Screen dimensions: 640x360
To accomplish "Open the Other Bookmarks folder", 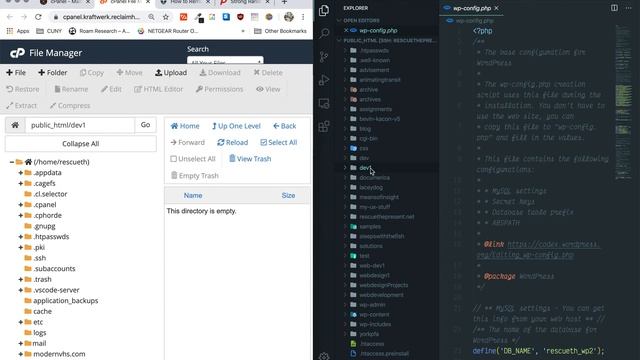I will click(280, 31).
